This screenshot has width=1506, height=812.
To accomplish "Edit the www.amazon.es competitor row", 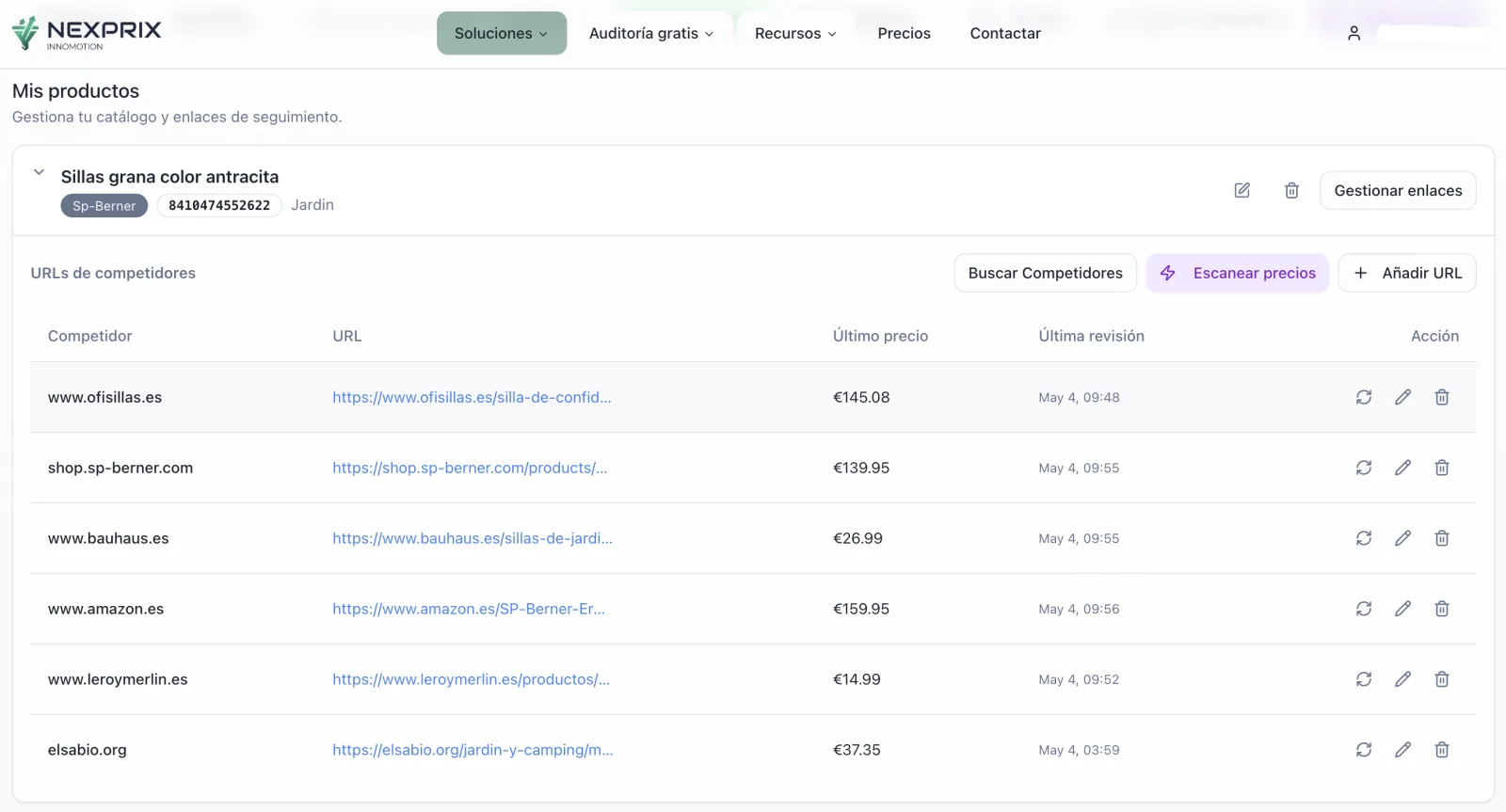I will (x=1402, y=609).
